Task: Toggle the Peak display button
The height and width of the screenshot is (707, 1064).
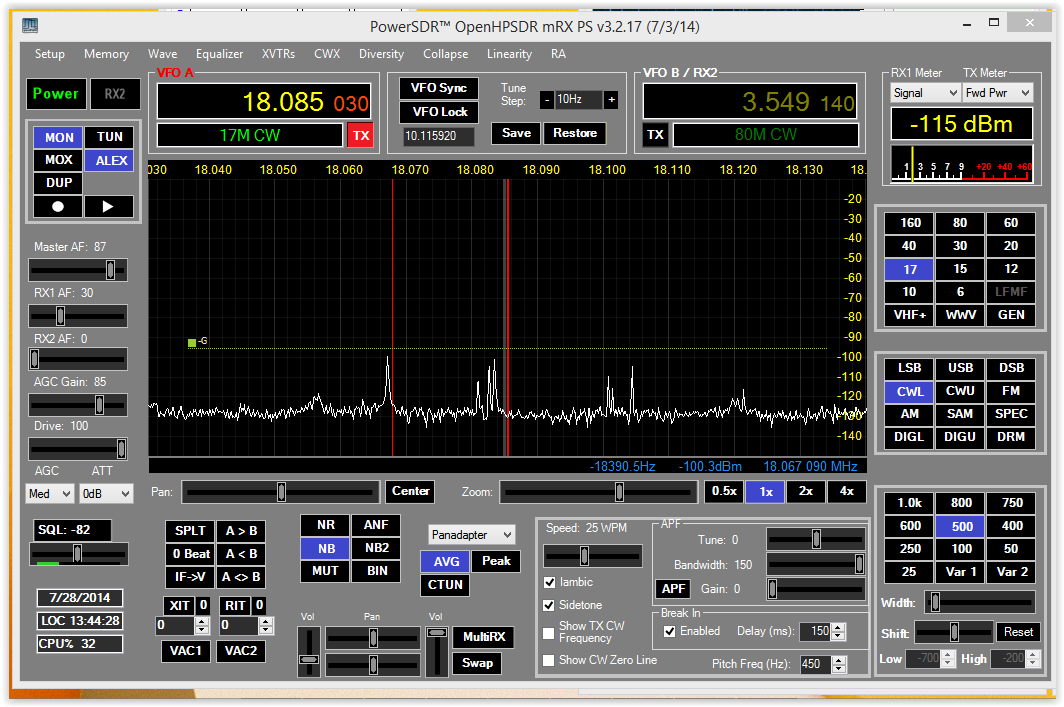Action: tap(496, 561)
